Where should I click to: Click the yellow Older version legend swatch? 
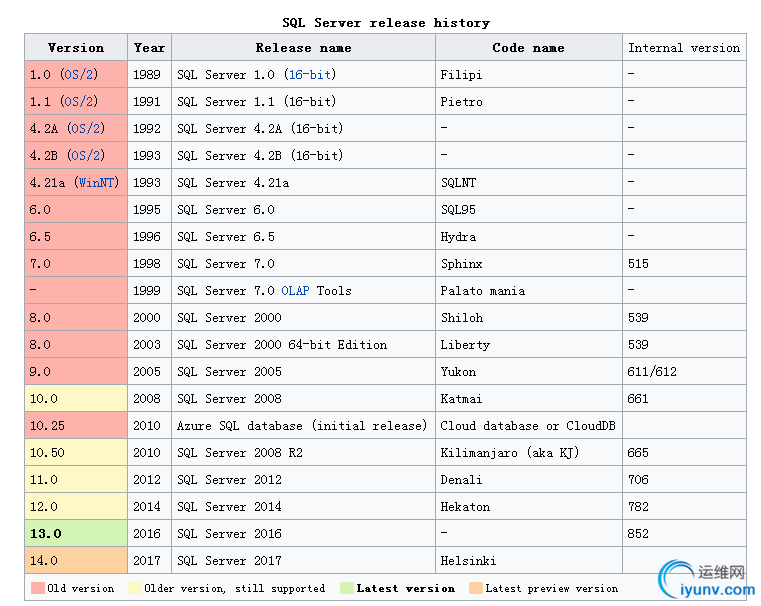[x=135, y=588]
